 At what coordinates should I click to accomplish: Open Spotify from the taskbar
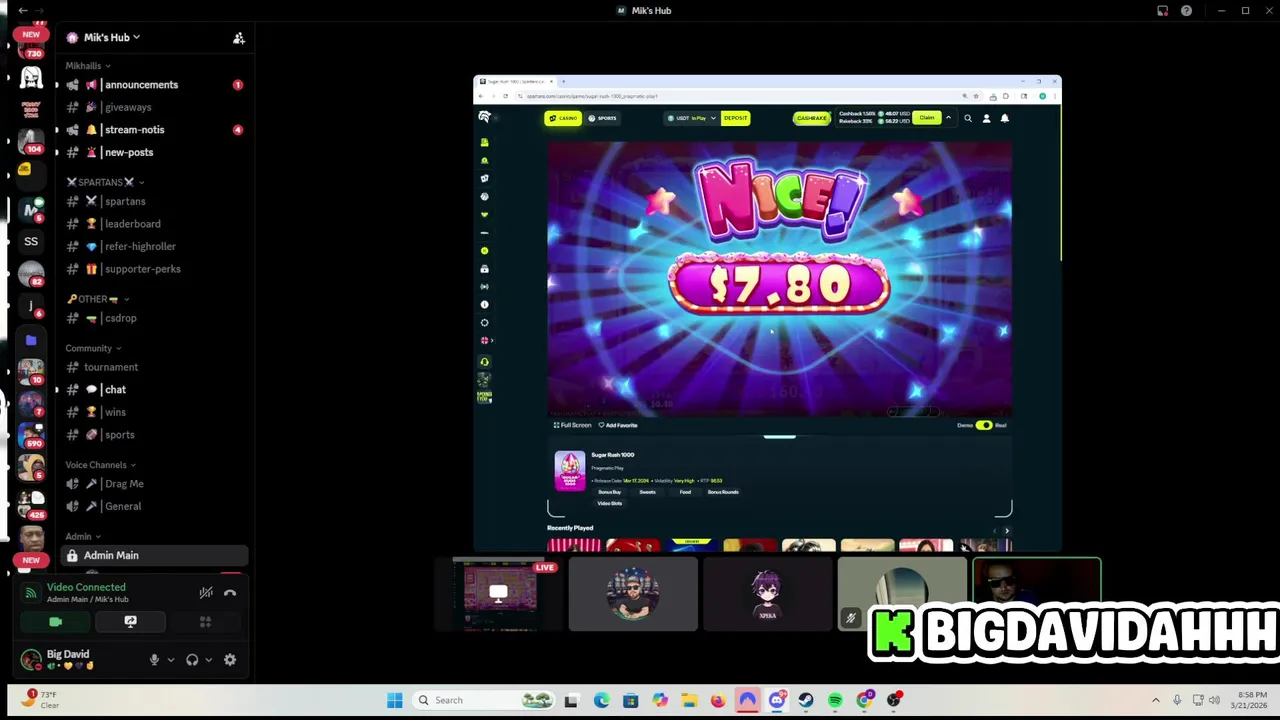coord(835,700)
